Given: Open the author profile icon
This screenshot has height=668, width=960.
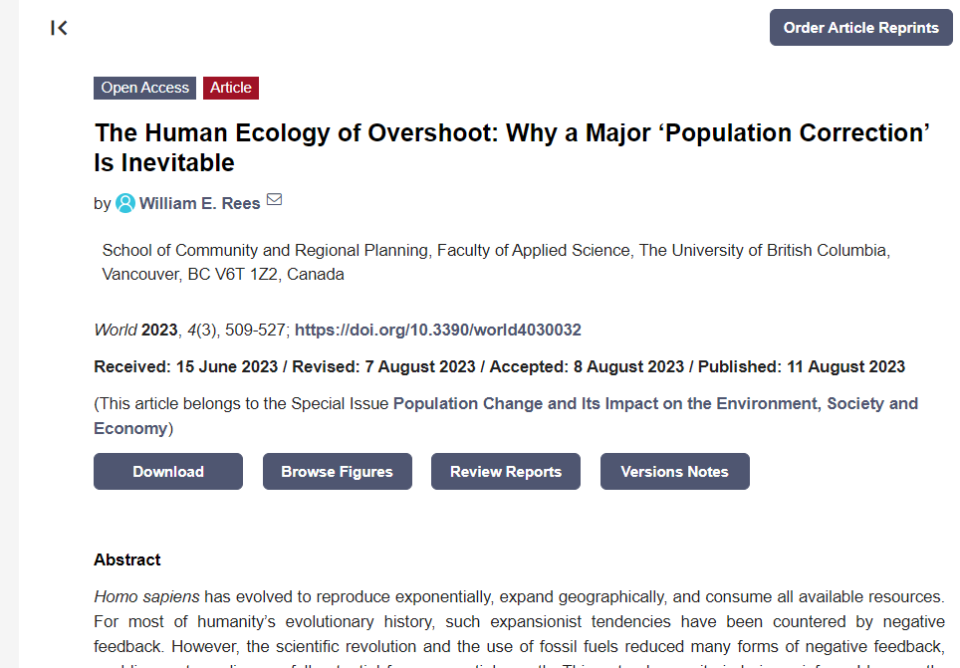Looking at the screenshot, I should [x=125, y=203].
